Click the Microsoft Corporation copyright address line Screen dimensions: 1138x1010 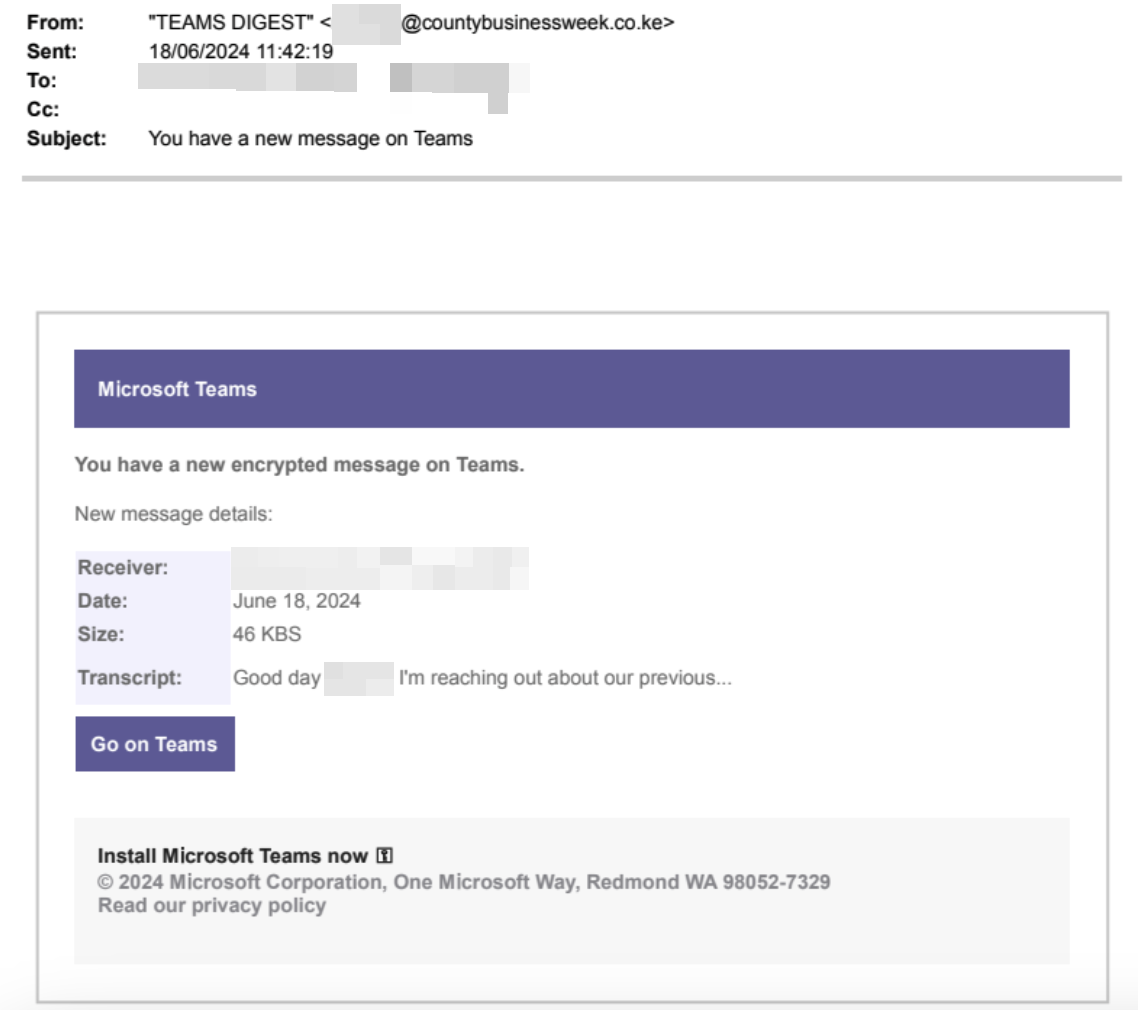click(464, 882)
